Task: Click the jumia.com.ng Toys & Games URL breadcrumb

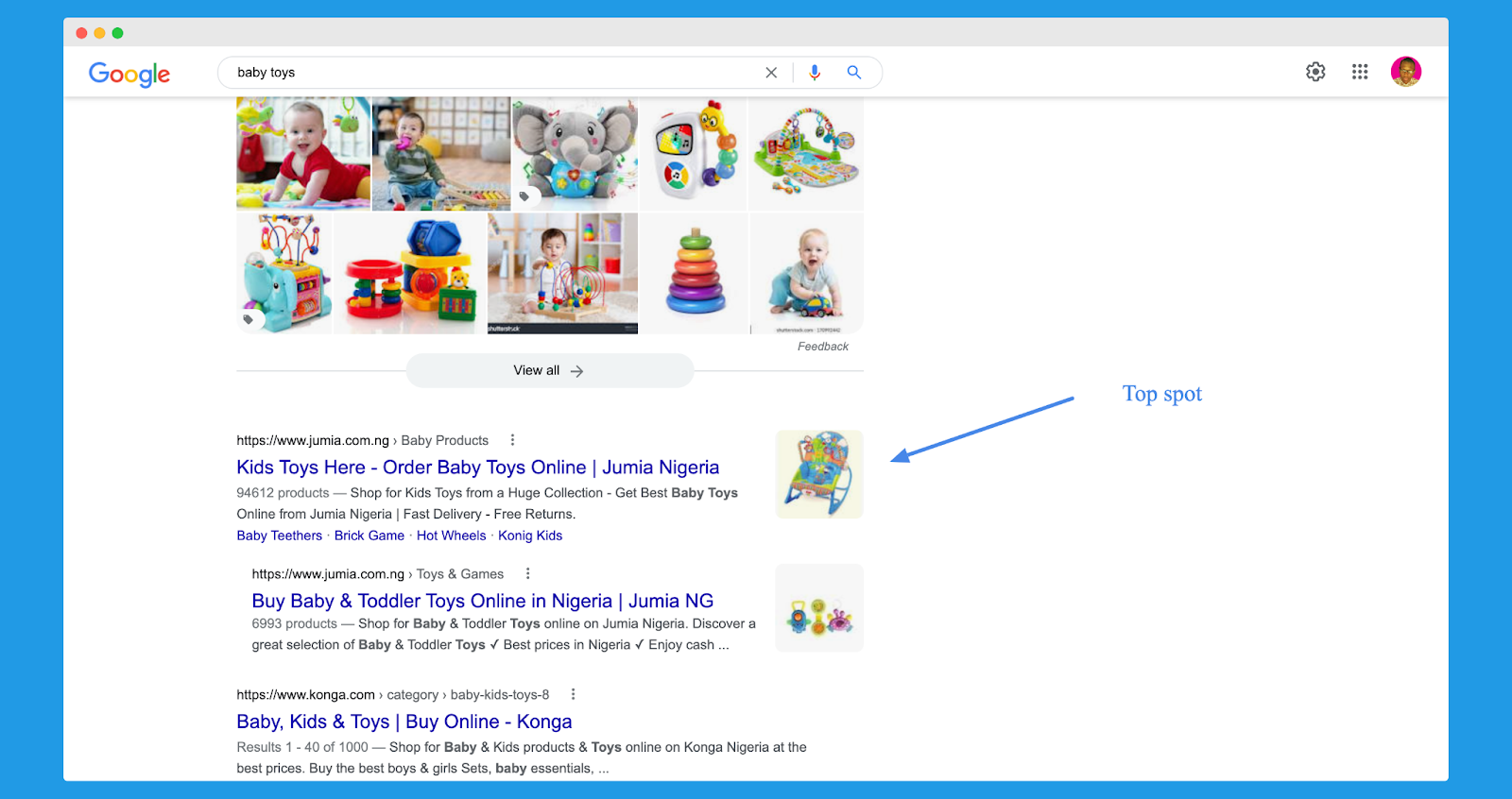Action: coord(378,573)
